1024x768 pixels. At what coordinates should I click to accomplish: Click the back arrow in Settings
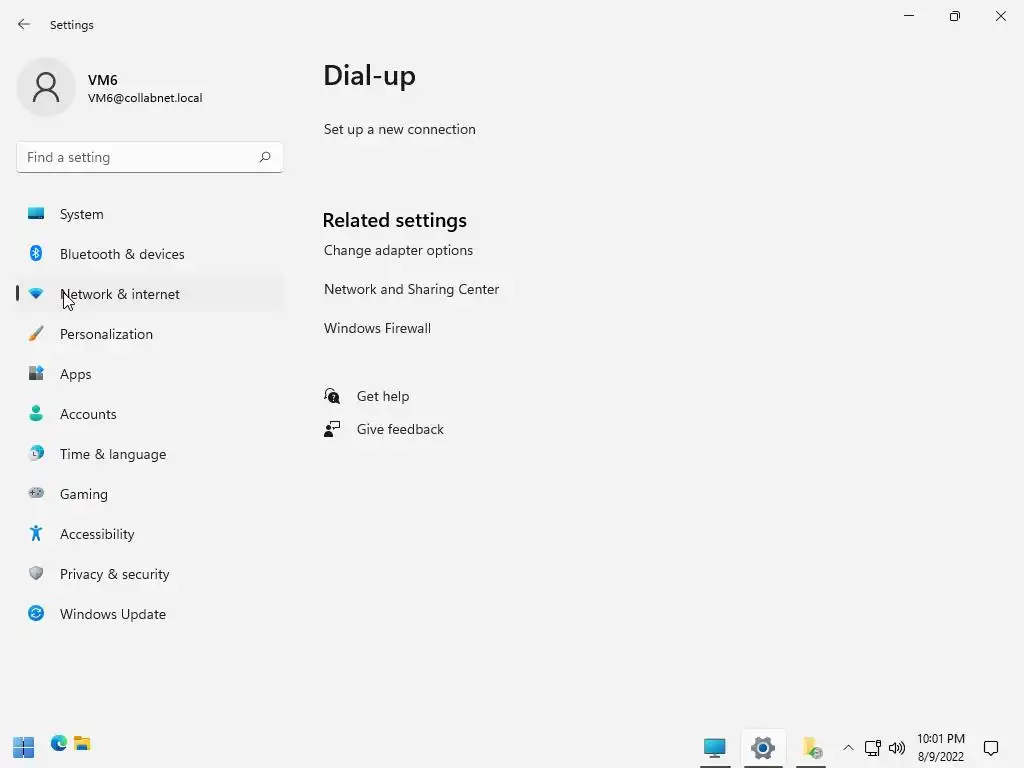coord(24,24)
